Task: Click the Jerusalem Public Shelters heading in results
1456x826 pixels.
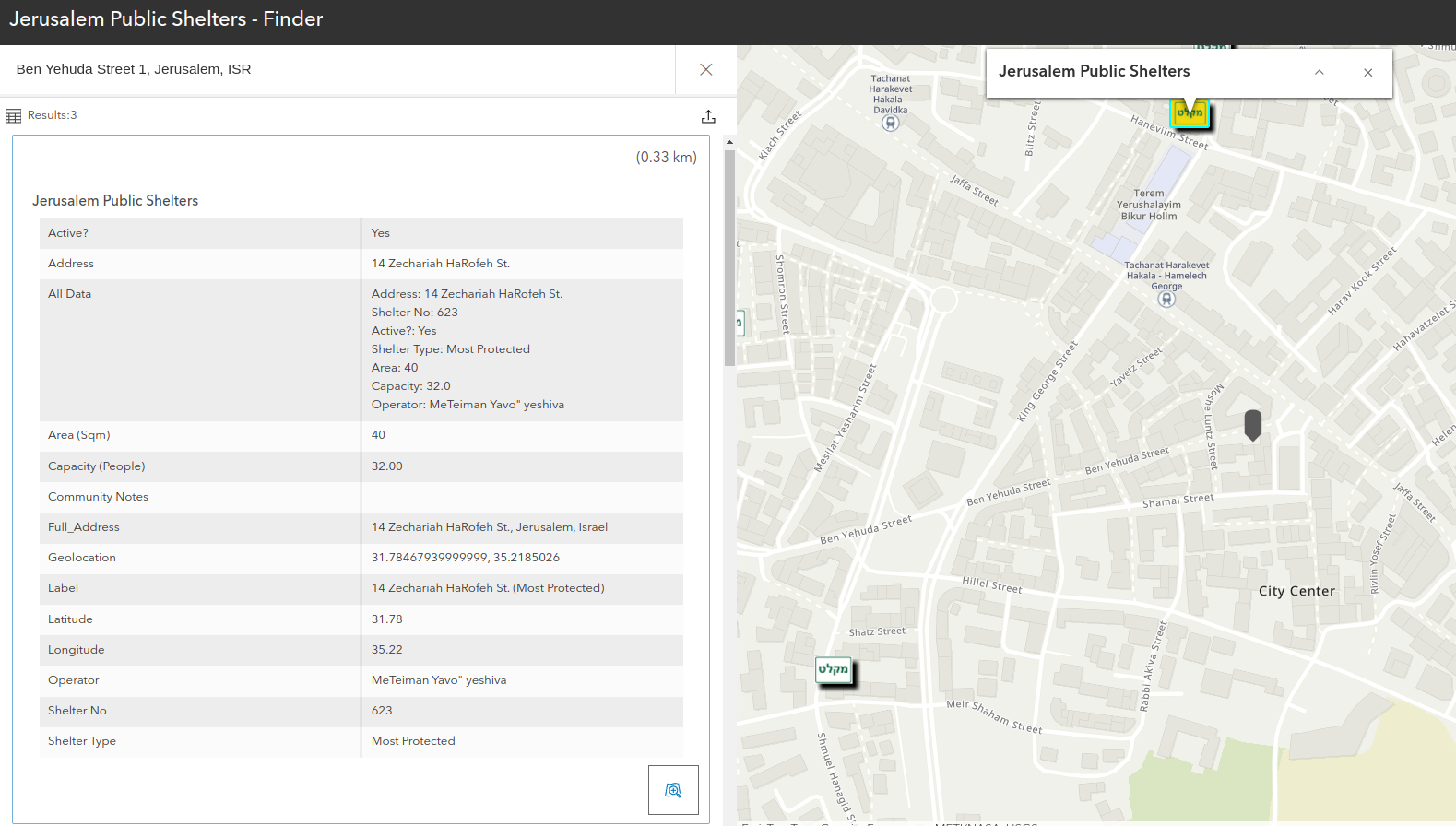Action: click(115, 201)
